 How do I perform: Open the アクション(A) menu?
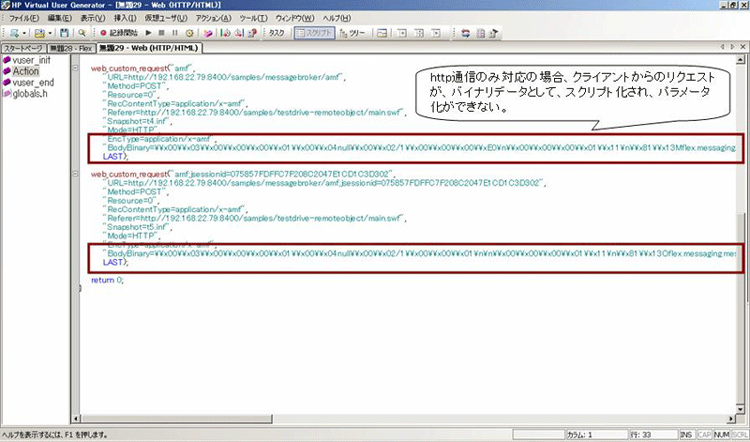213,18
